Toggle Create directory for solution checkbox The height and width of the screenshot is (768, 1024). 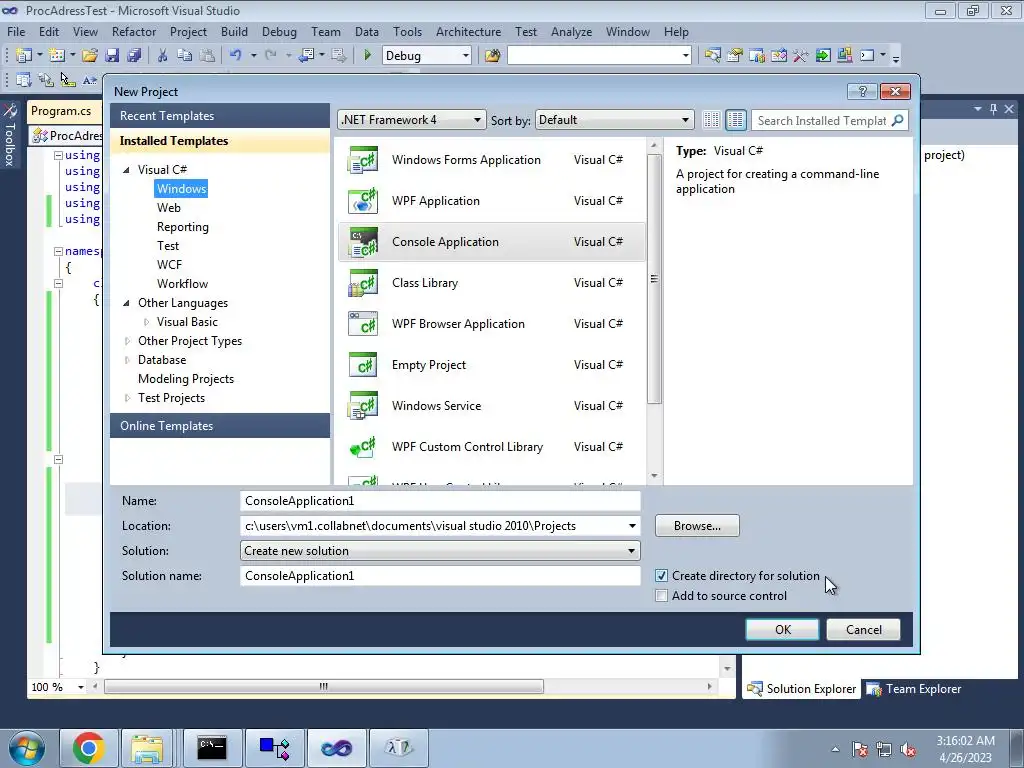click(x=661, y=575)
